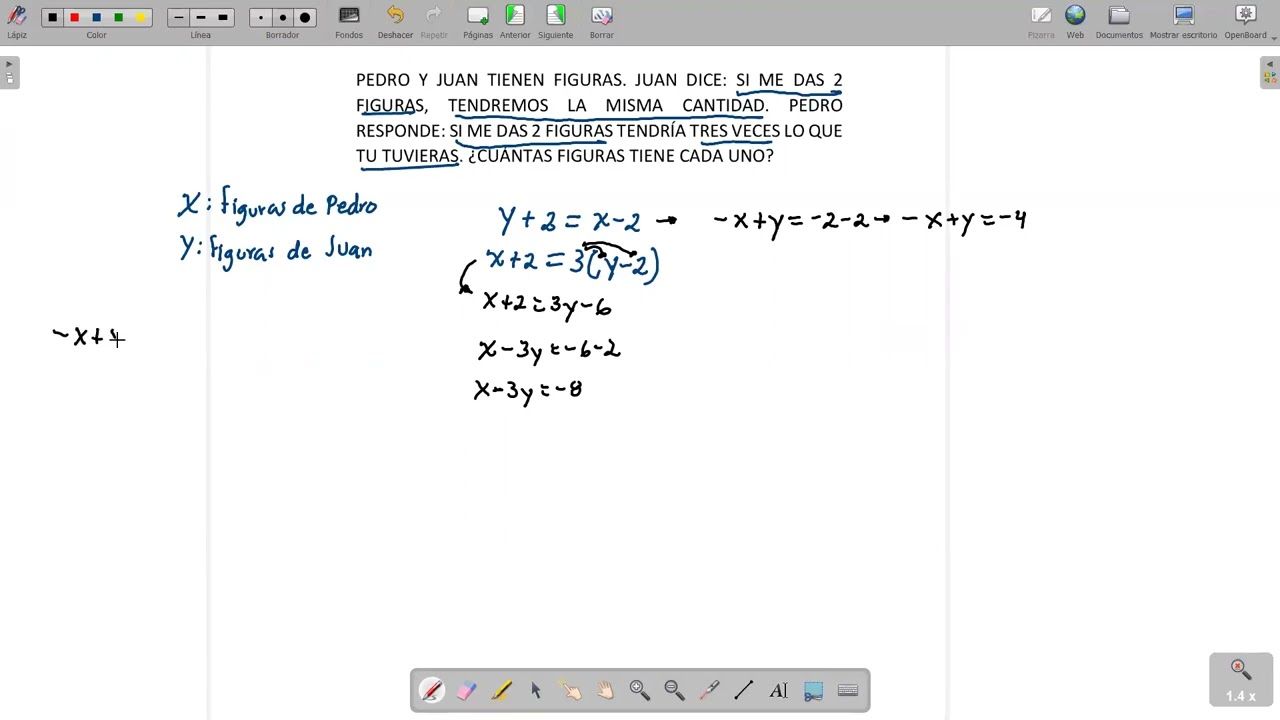Show the virtual keyboard
This screenshot has height=720, width=1280.
coord(848,690)
